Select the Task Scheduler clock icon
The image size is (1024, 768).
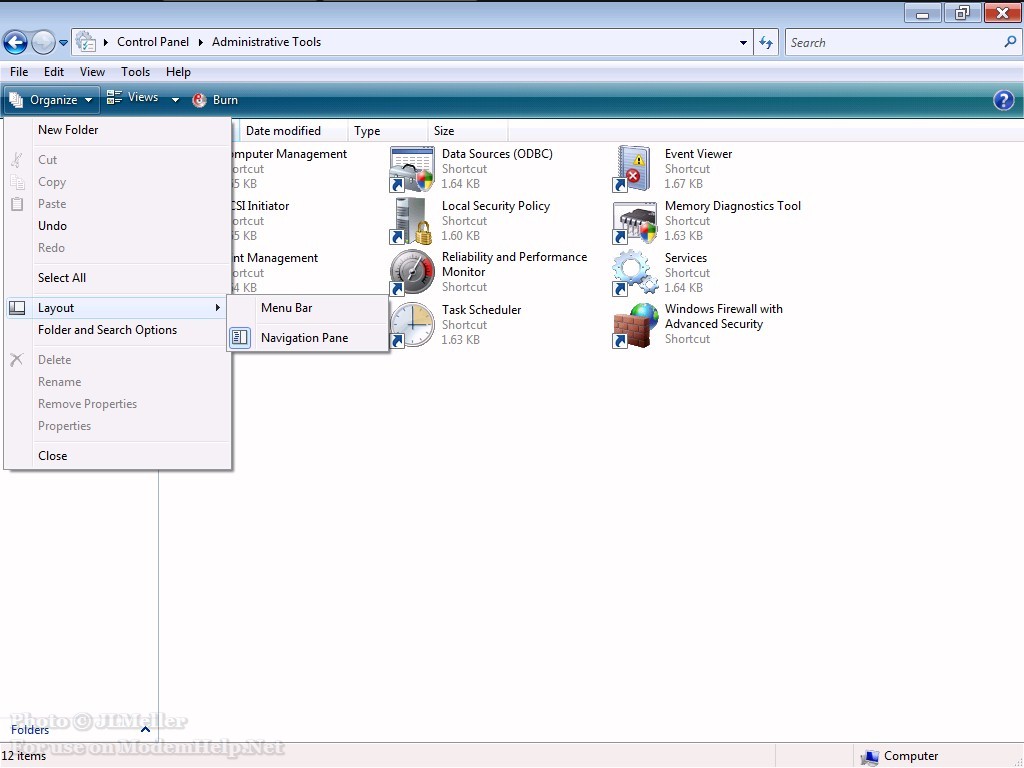point(411,325)
